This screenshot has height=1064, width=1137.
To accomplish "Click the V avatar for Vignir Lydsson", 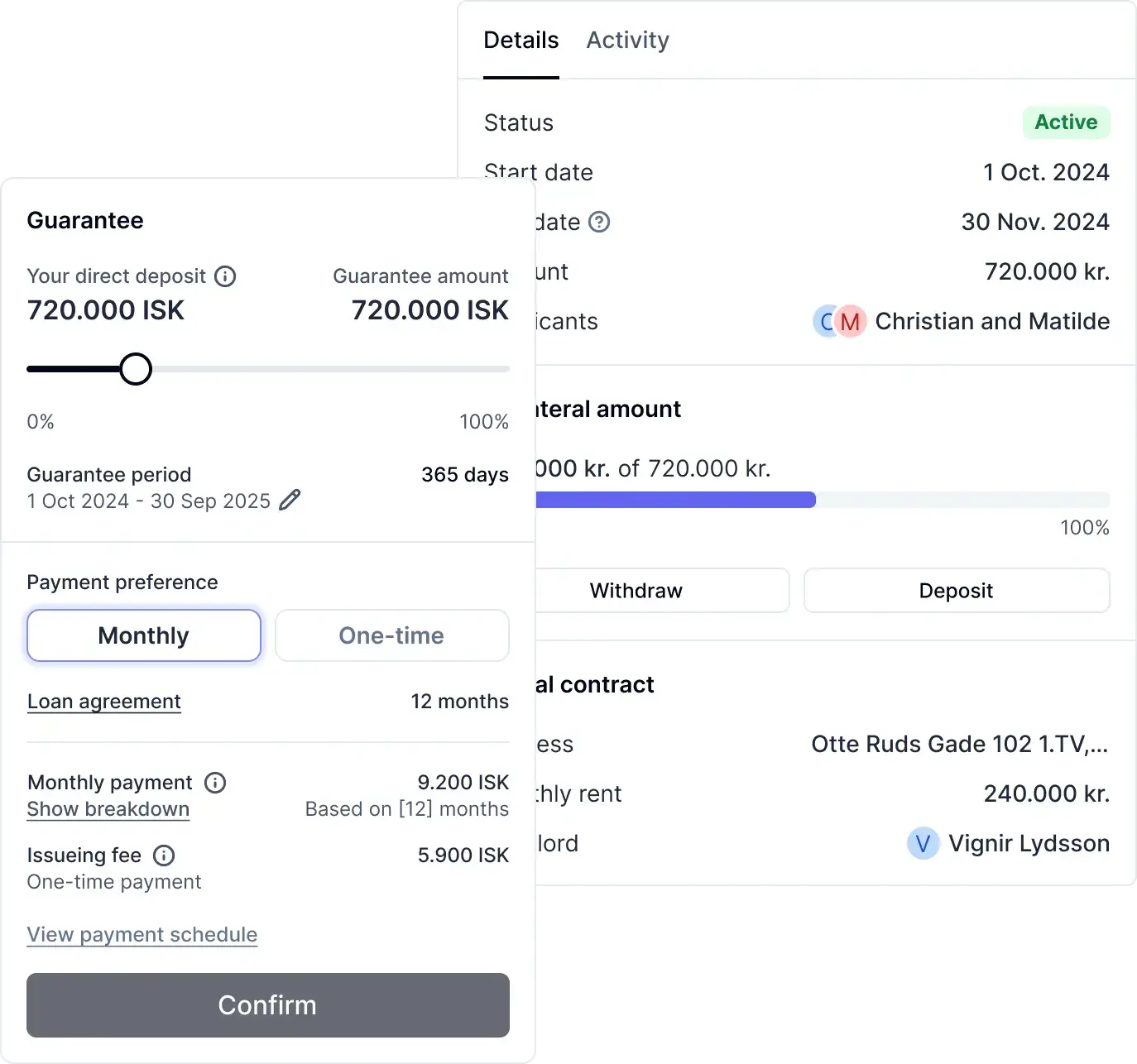I will [923, 844].
